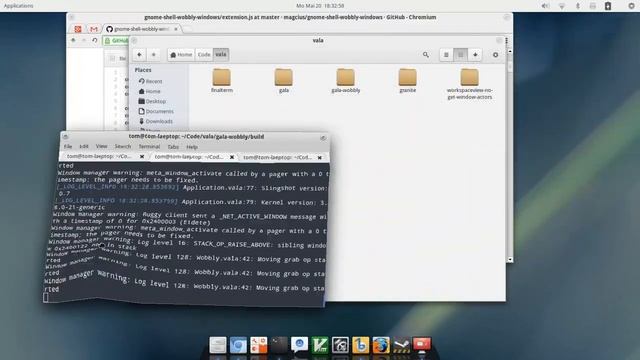Screen dimensions: 640x360
Task: Open the terminal Edit menu
Action: coord(84,146)
